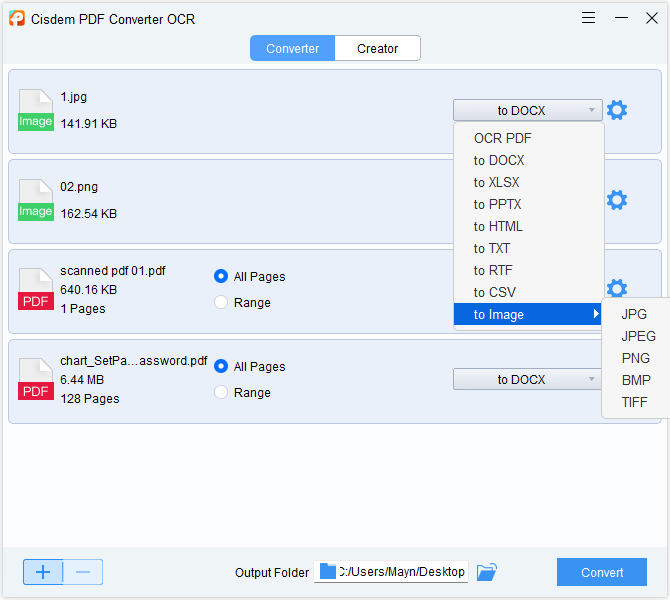Select the 02.png file name
The width and height of the screenshot is (670, 600).
click(x=79, y=187)
